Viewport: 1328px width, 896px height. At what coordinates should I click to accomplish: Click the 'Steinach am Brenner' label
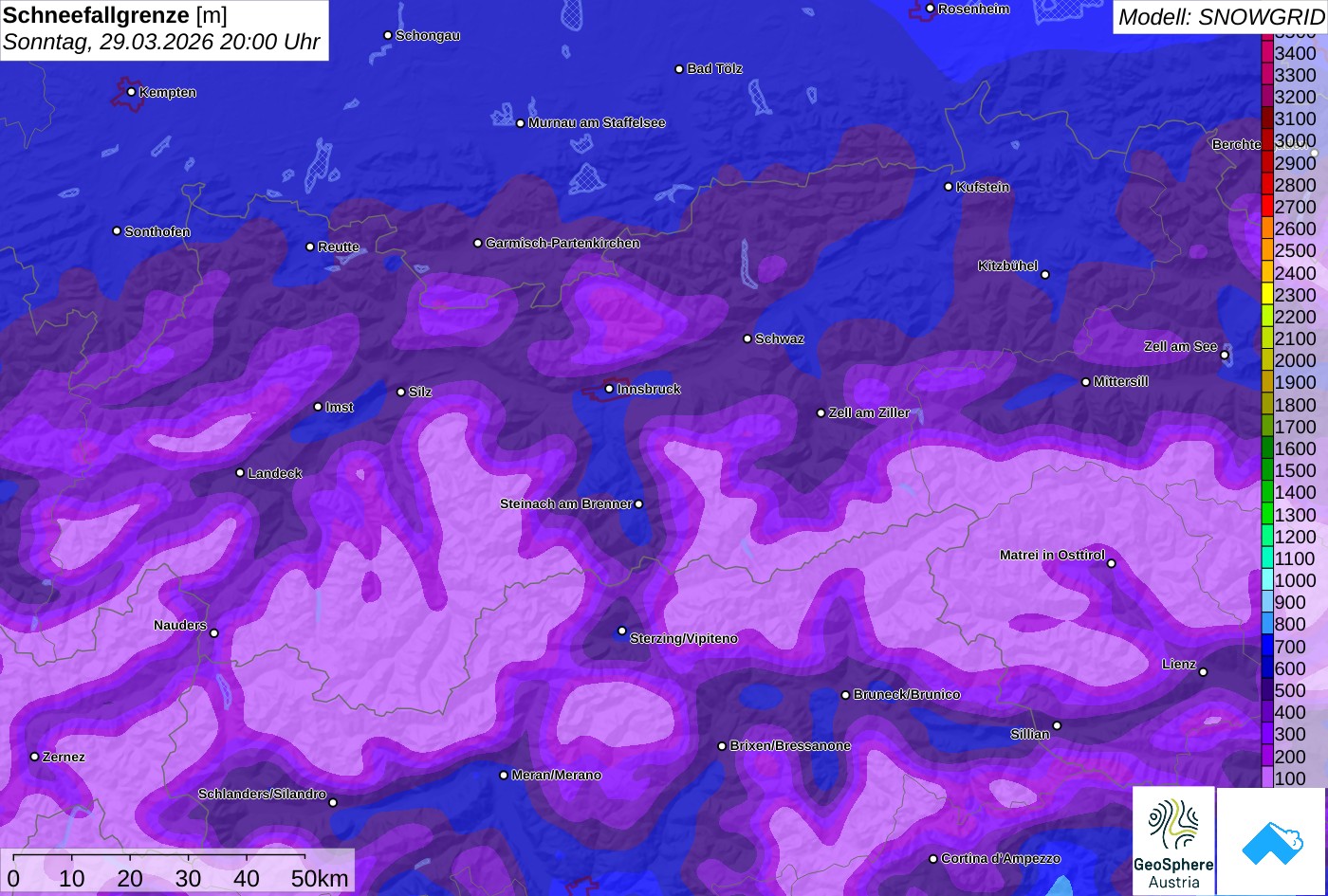tap(565, 503)
